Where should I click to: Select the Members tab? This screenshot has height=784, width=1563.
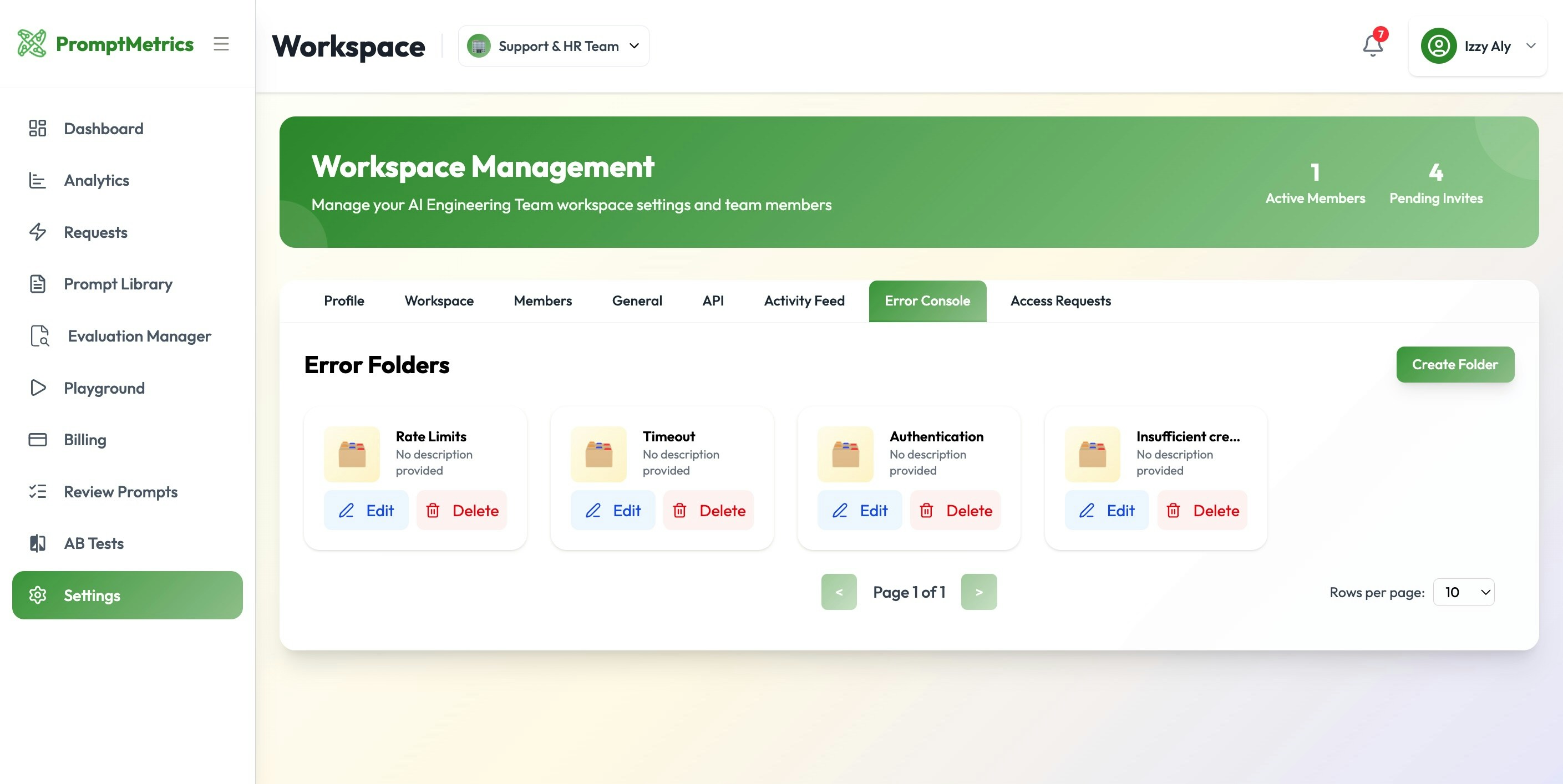click(542, 301)
